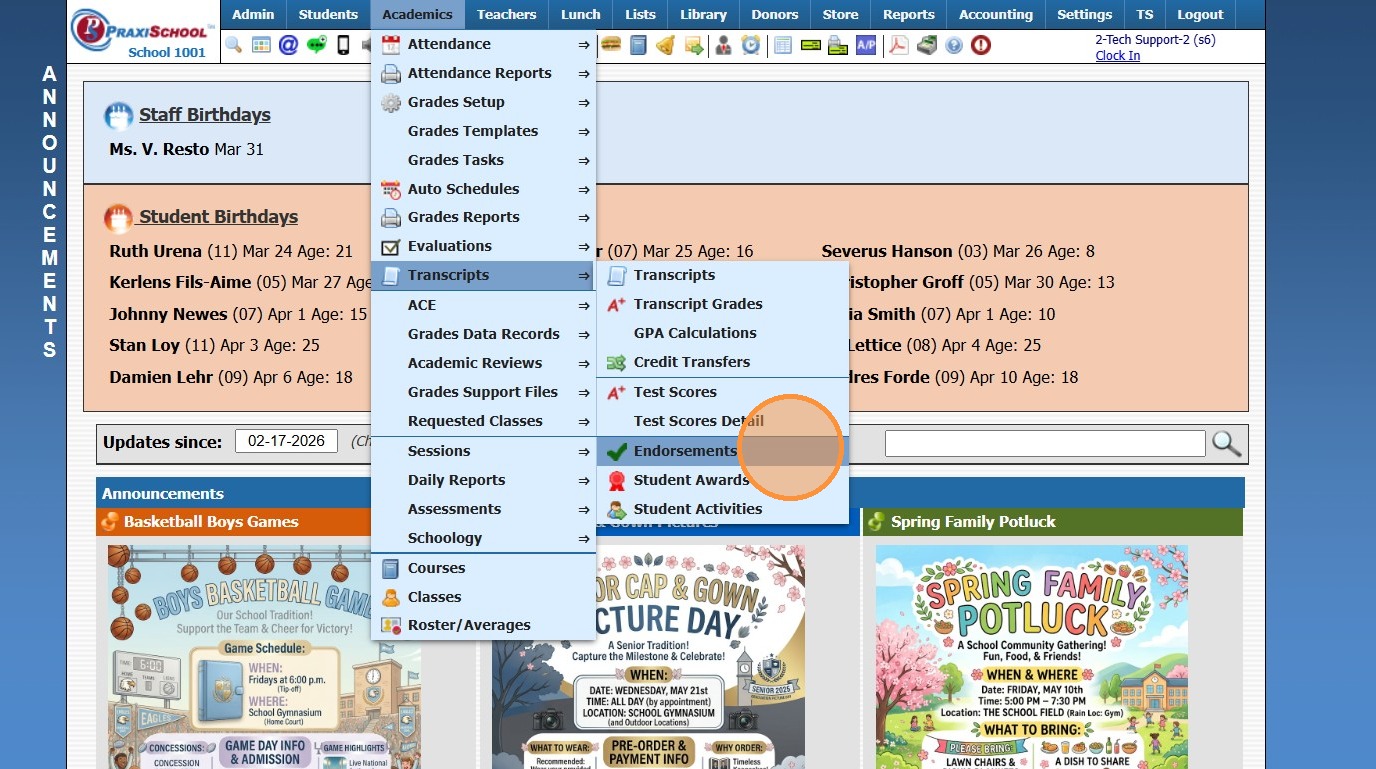Select Endorsements in the Transcripts submenu
This screenshot has height=769, width=1376.
tap(723, 451)
